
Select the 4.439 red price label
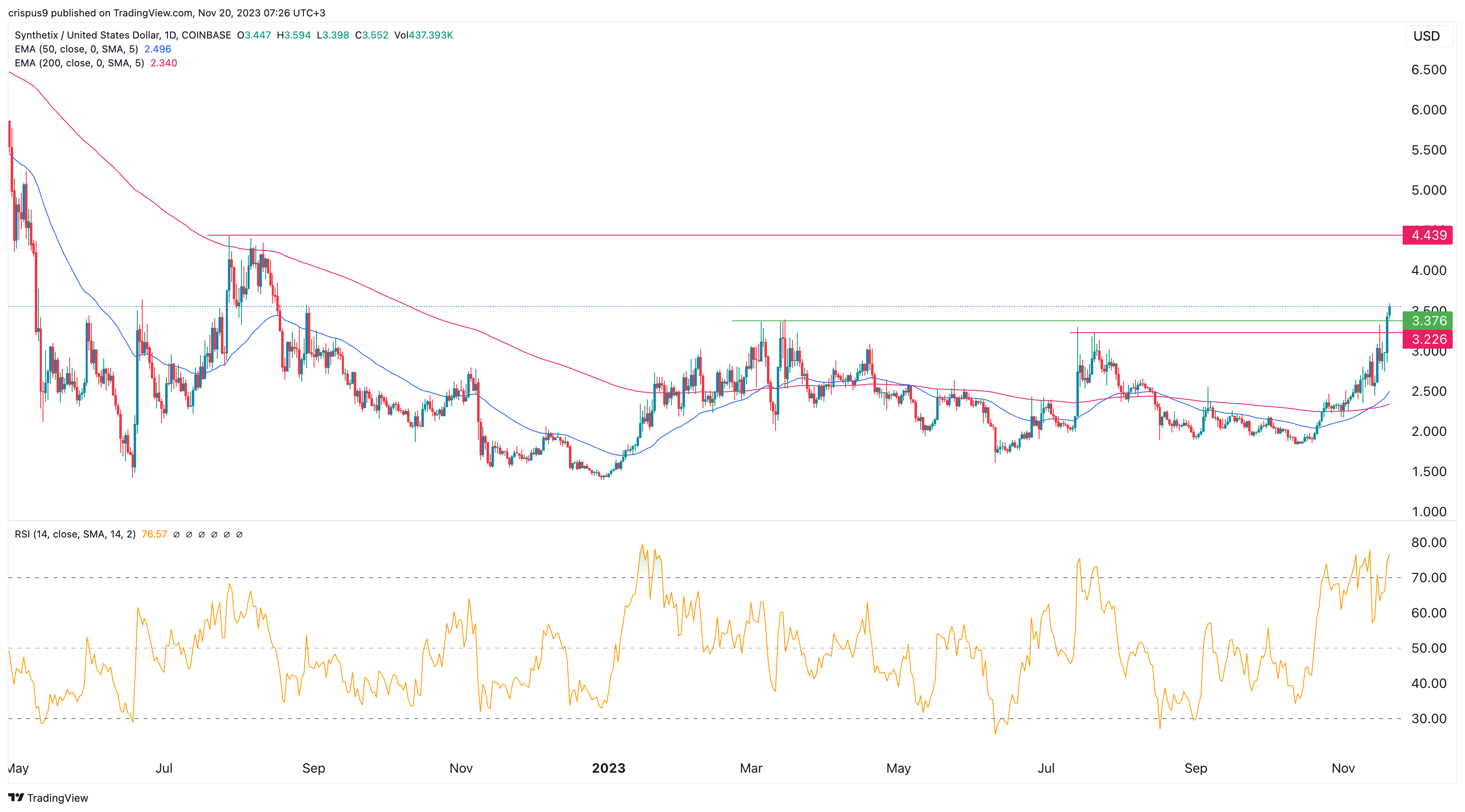tap(1427, 235)
